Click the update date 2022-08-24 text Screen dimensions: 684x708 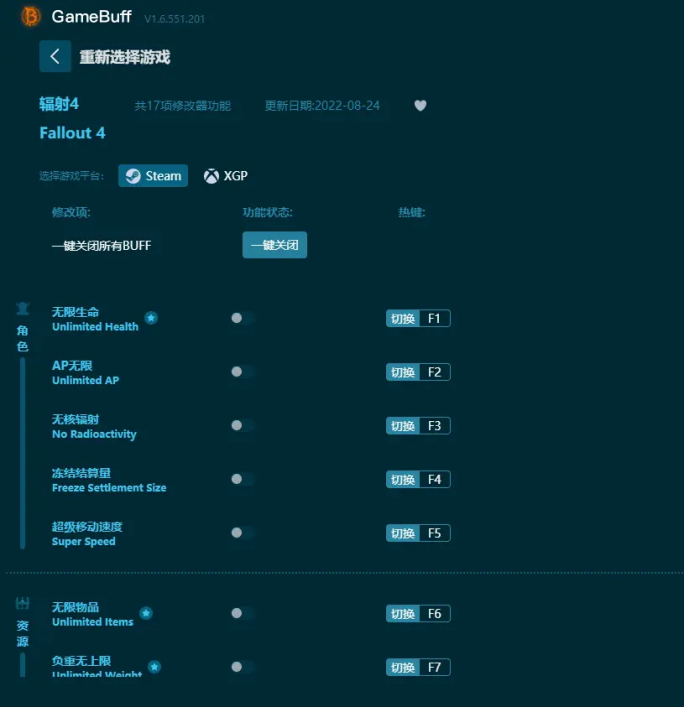point(322,106)
